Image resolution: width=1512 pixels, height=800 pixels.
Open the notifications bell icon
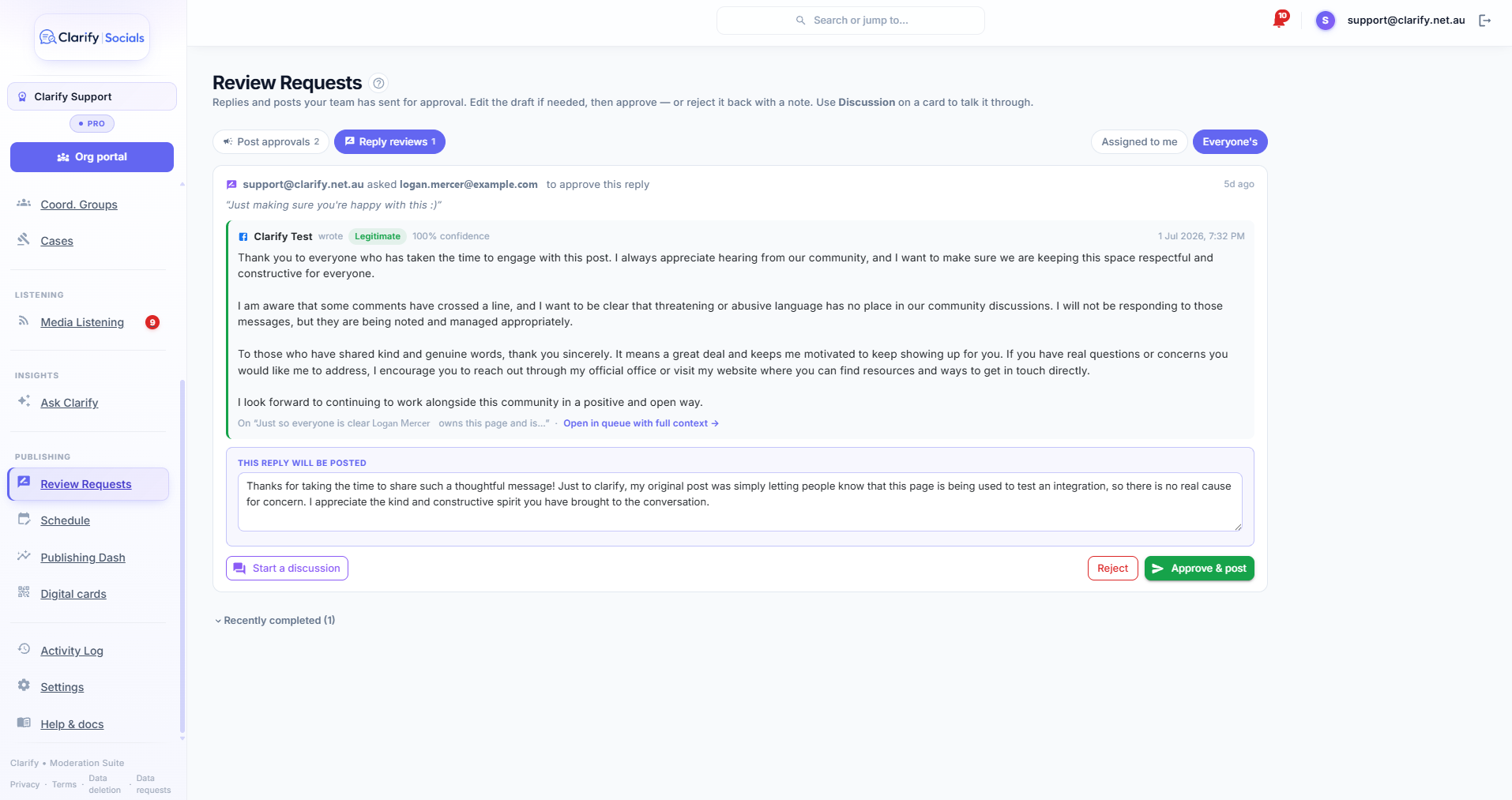(1279, 21)
